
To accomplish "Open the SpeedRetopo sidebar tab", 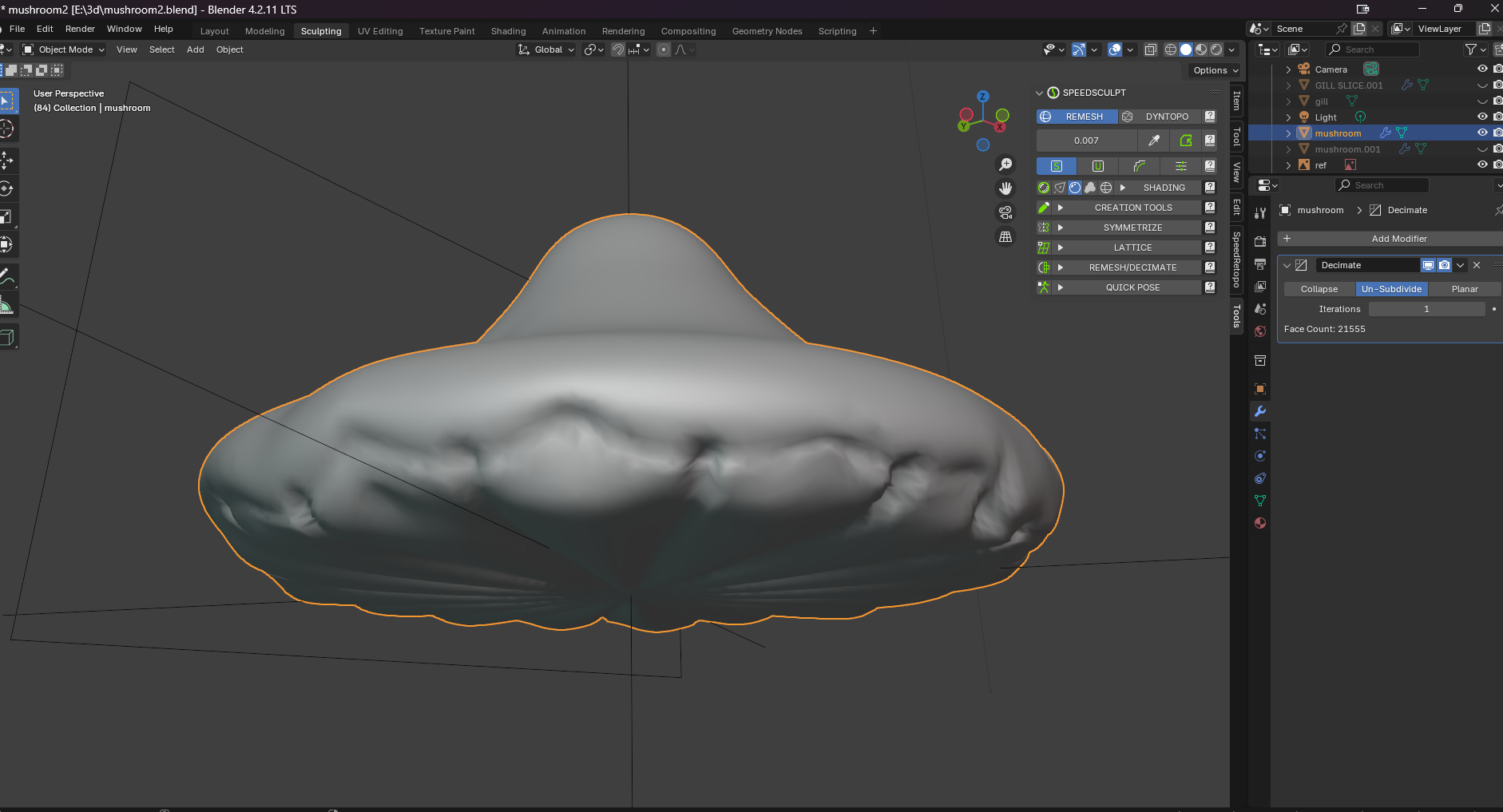I will [1236, 259].
